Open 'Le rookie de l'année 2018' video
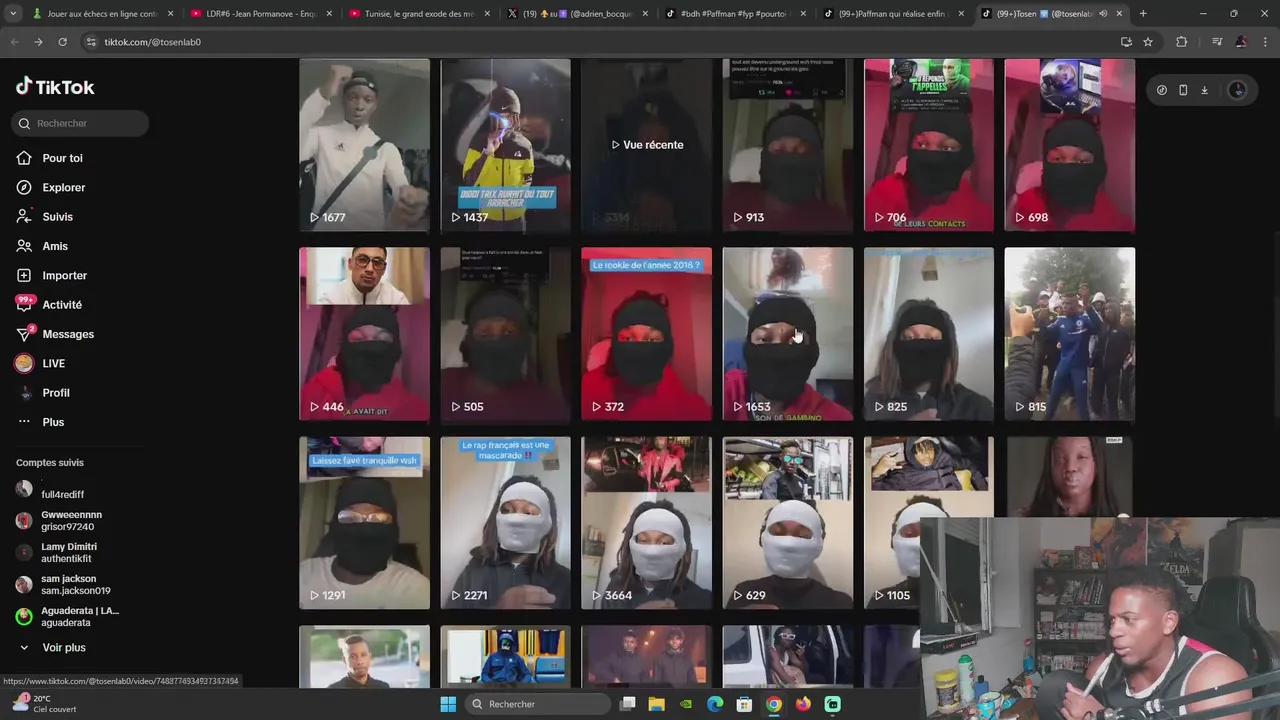Viewport: 1280px width, 720px height. 646,334
